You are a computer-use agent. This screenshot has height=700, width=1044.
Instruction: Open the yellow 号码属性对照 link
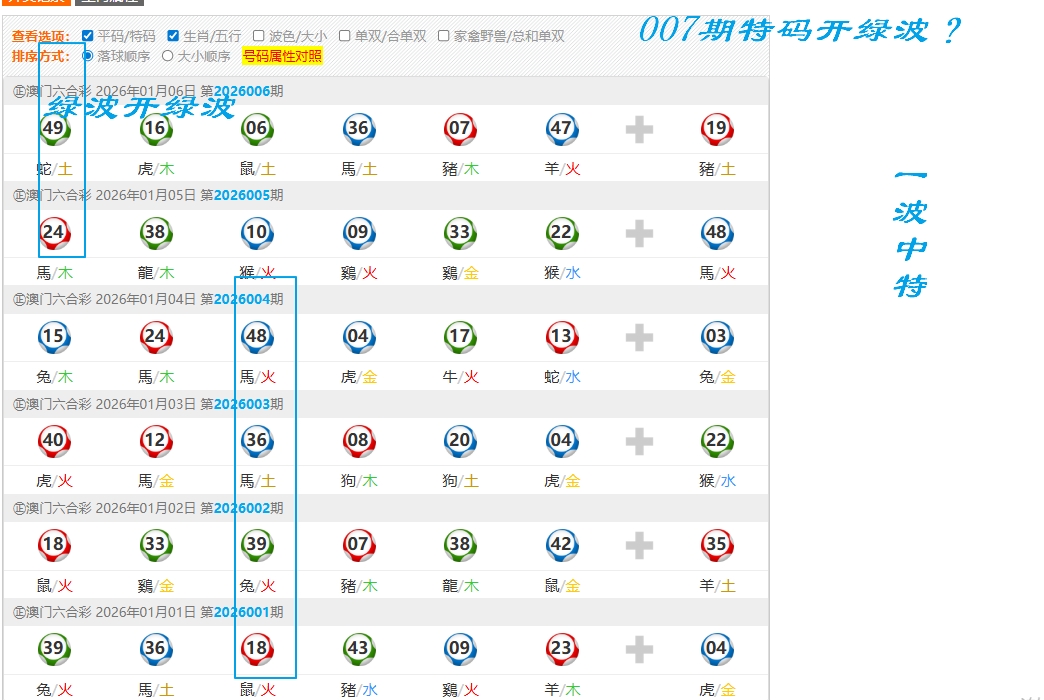pyautogui.click(x=282, y=56)
